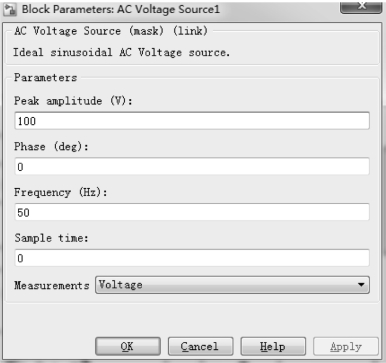Image resolution: width=386 pixels, height=363 pixels.
Task: Click the Peak amplitude input field
Action: click(x=192, y=121)
